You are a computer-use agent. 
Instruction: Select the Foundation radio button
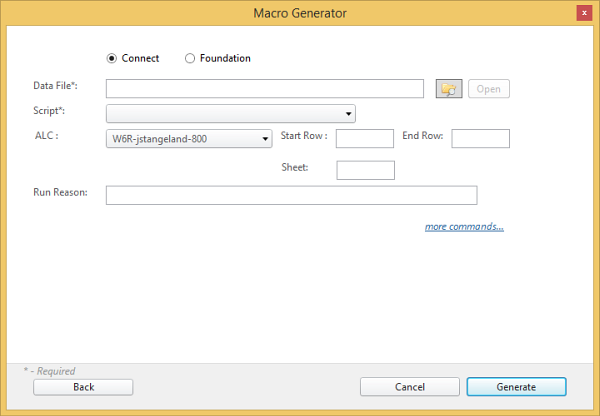(190, 58)
